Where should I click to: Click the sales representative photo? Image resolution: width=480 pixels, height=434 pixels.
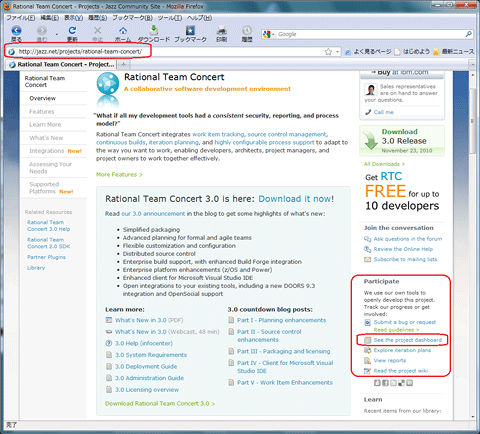click(x=371, y=90)
